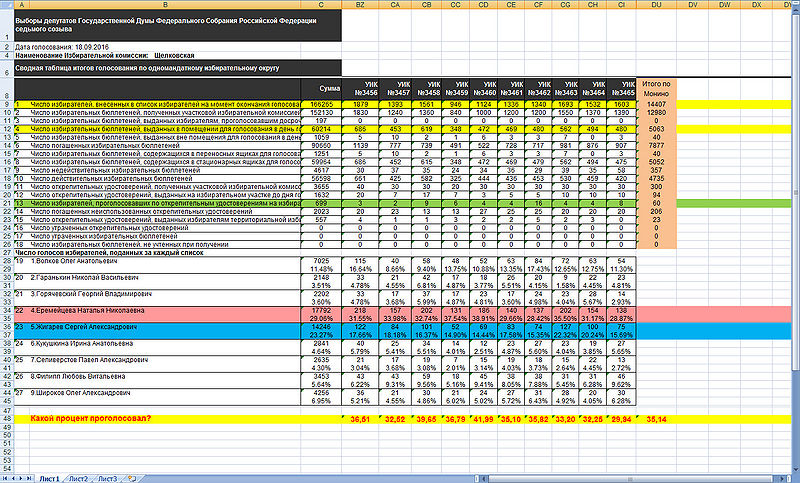Select row 52 via its row header
800x483 pixels.
coord(7,452)
